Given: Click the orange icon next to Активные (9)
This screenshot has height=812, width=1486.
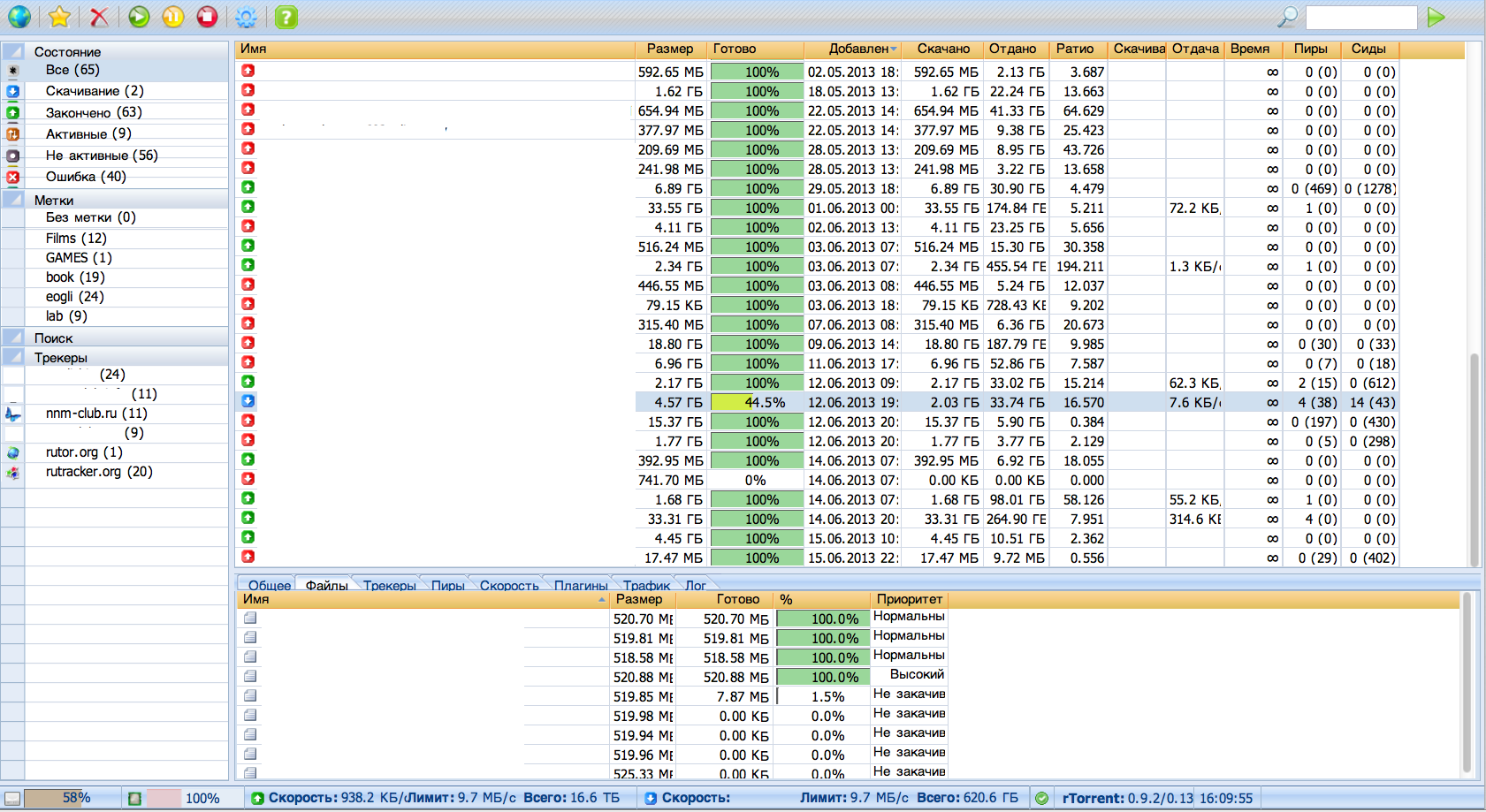Looking at the screenshot, I should pos(12,133).
